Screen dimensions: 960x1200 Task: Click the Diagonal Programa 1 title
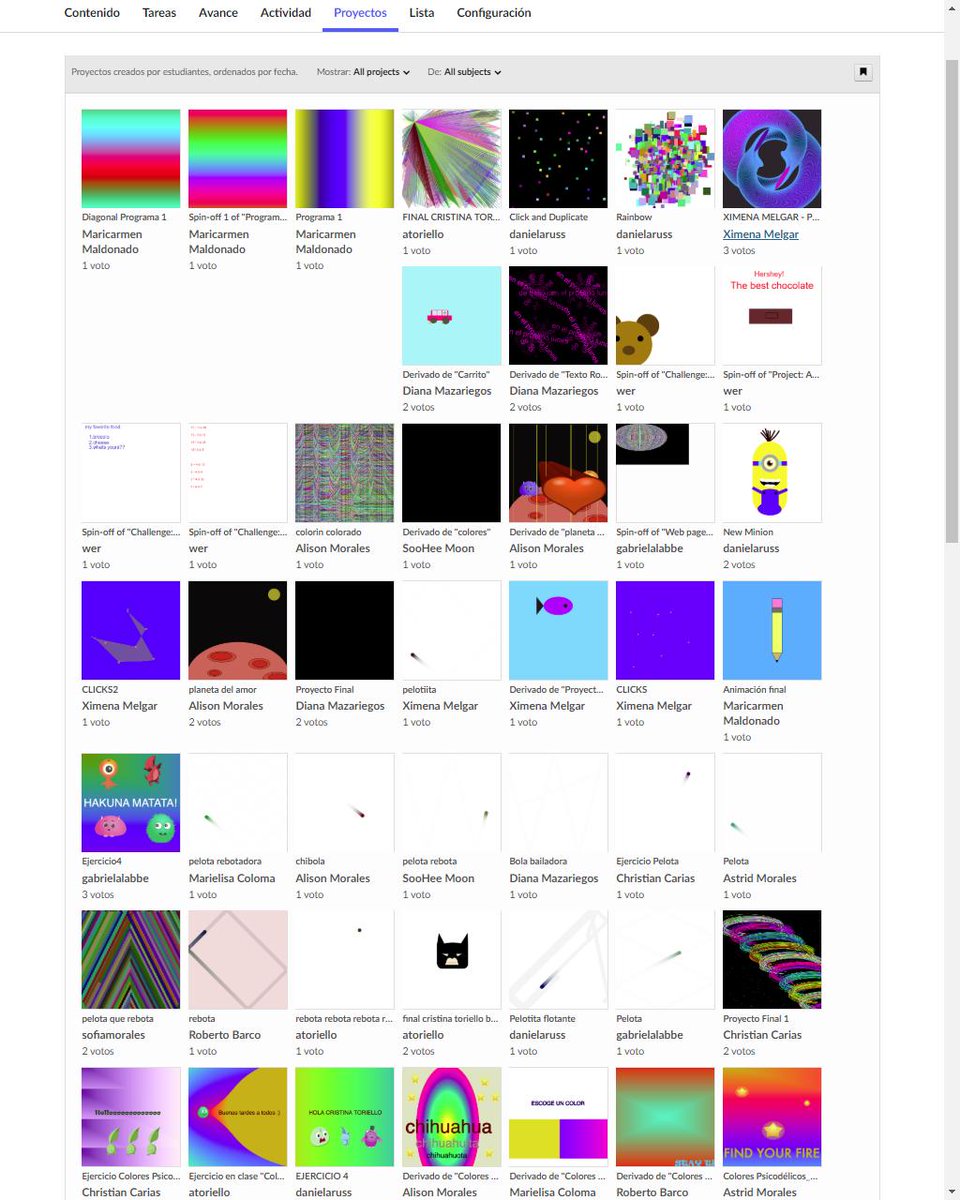(x=124, y=217)
